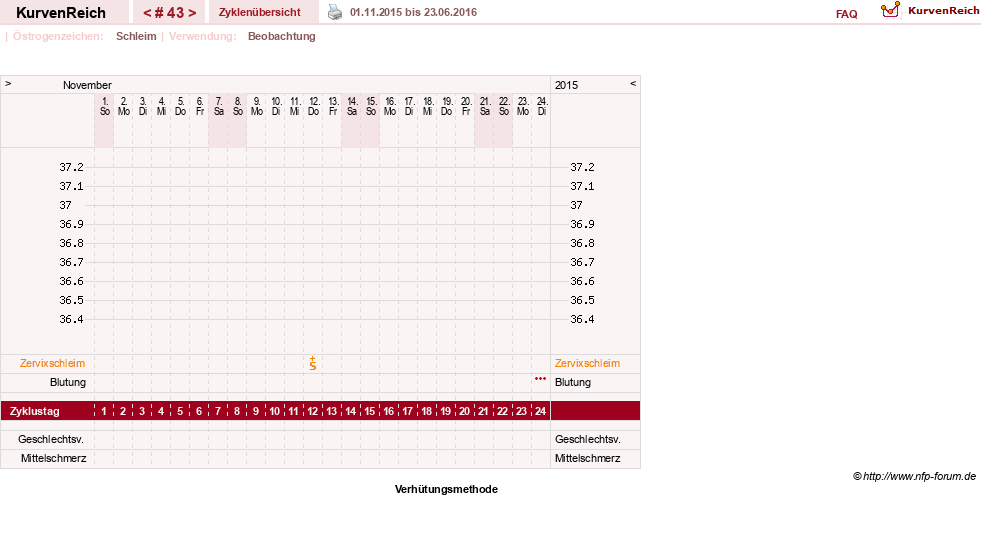Click cycle number #43
Image resolution: width=981 pixels, height=548 pixels.
click(x=170, y=13)
